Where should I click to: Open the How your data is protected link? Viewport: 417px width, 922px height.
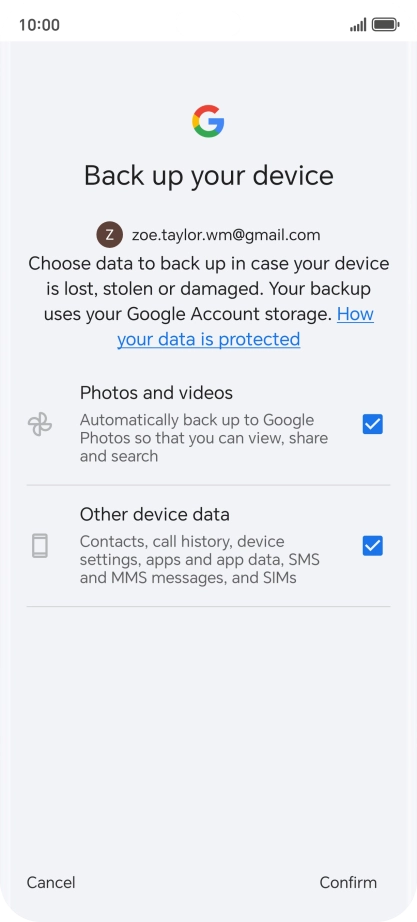tap(245, 326)
